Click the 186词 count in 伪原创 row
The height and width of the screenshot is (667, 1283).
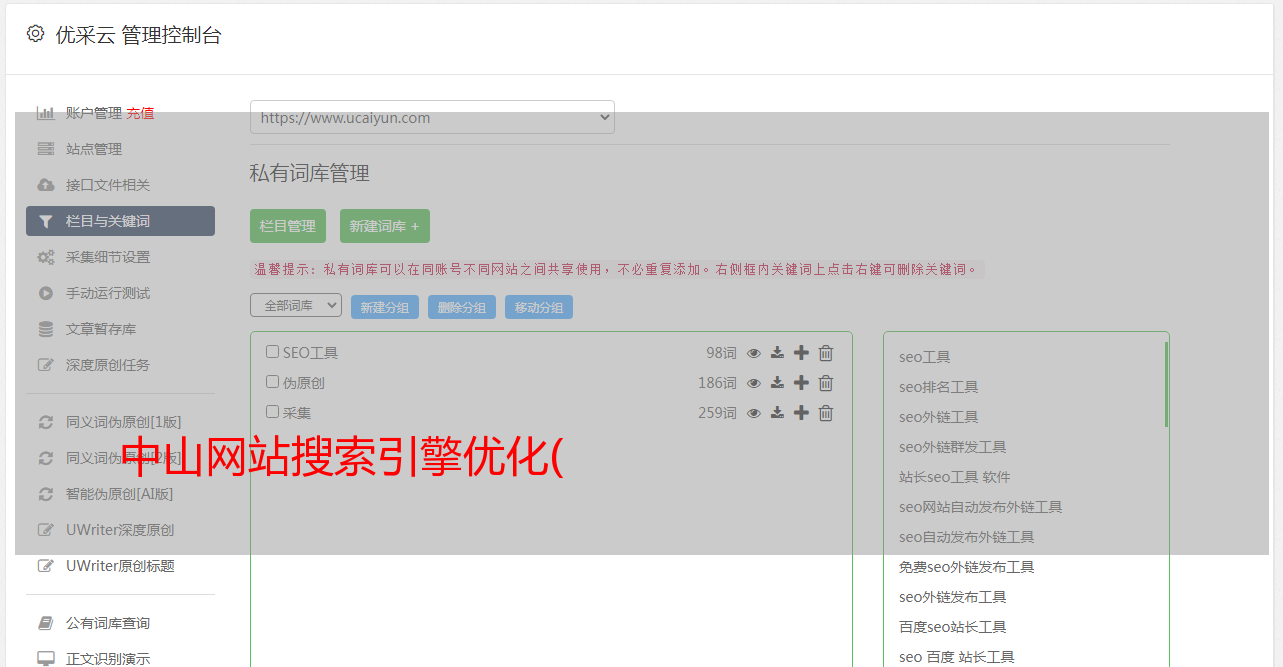click(x=717, y=383)
